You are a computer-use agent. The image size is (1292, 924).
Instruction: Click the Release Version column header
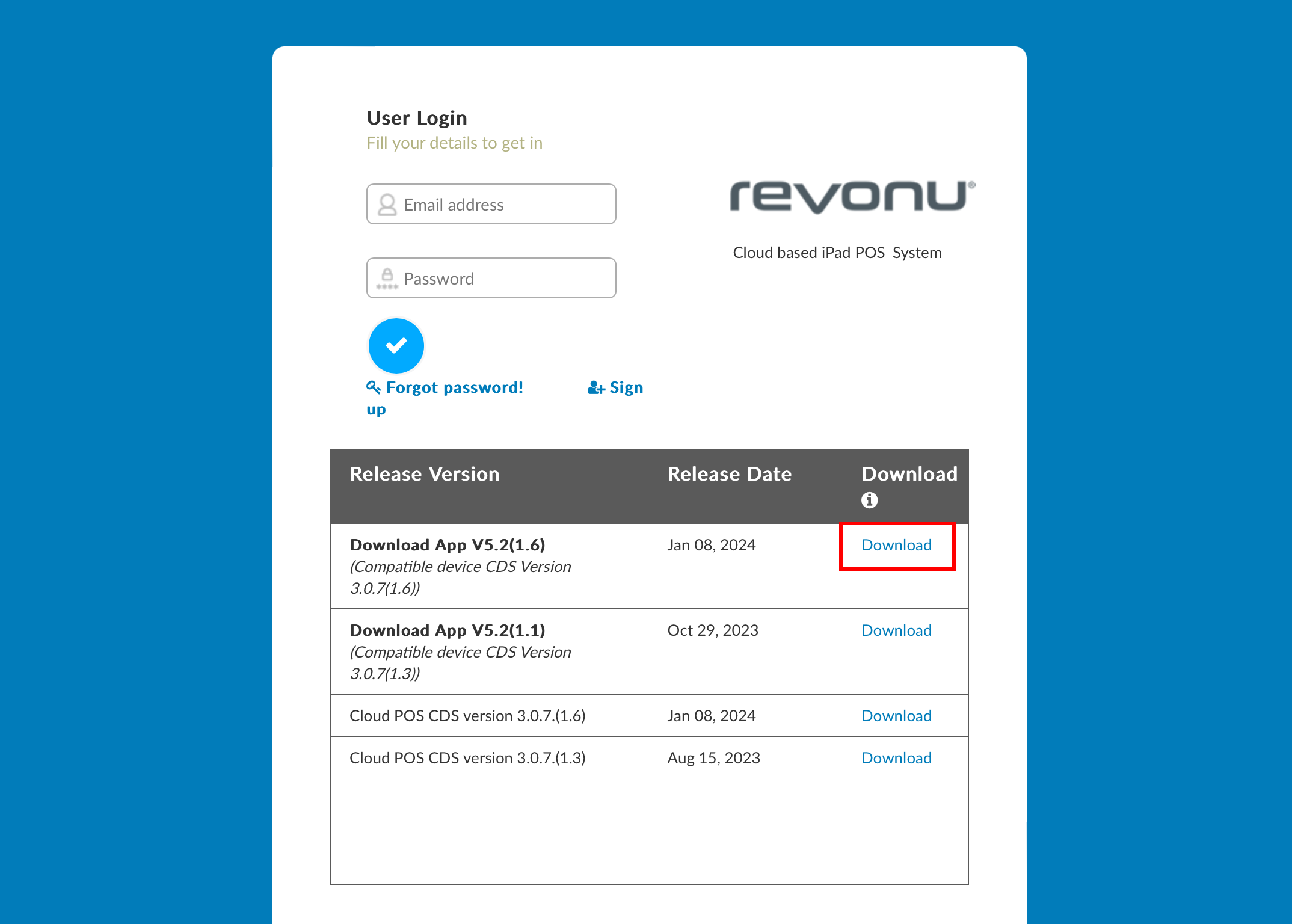pos(425,474)
